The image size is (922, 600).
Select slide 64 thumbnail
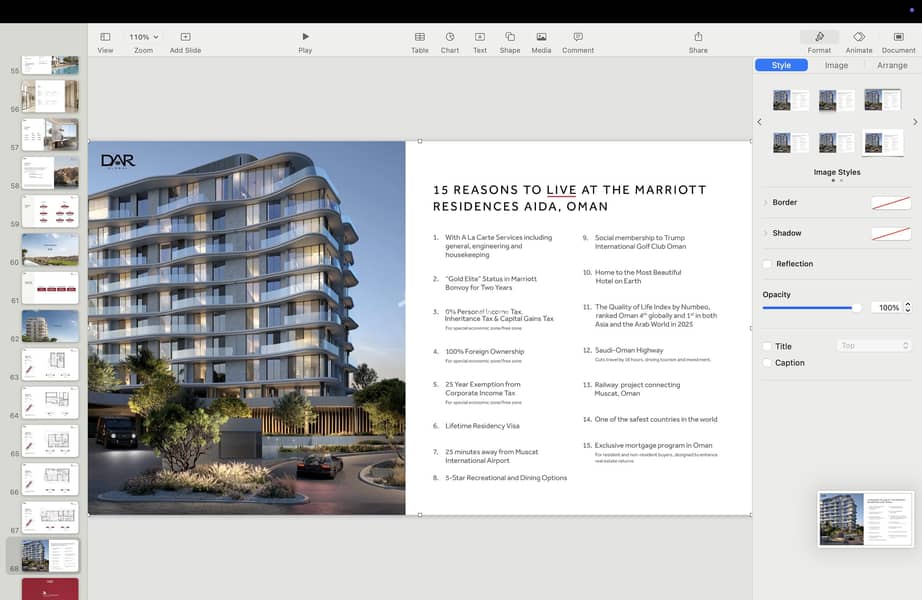point(50,402)
